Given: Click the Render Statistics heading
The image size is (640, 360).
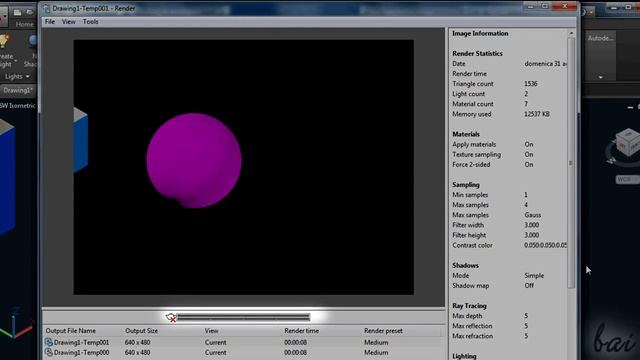Looking at the screenshot, I should [x=477, y=53].
